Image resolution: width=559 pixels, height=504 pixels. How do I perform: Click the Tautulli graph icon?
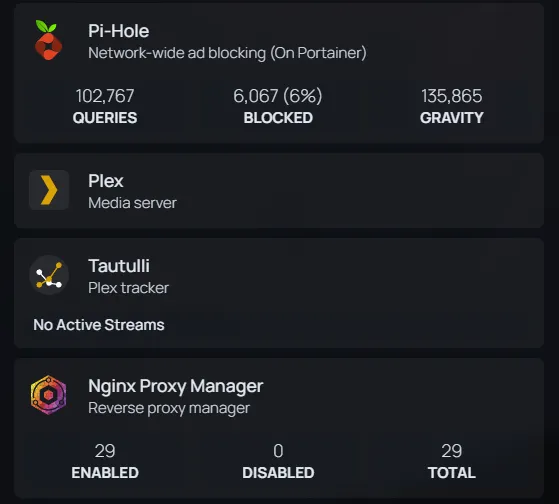tap(49, 275)
